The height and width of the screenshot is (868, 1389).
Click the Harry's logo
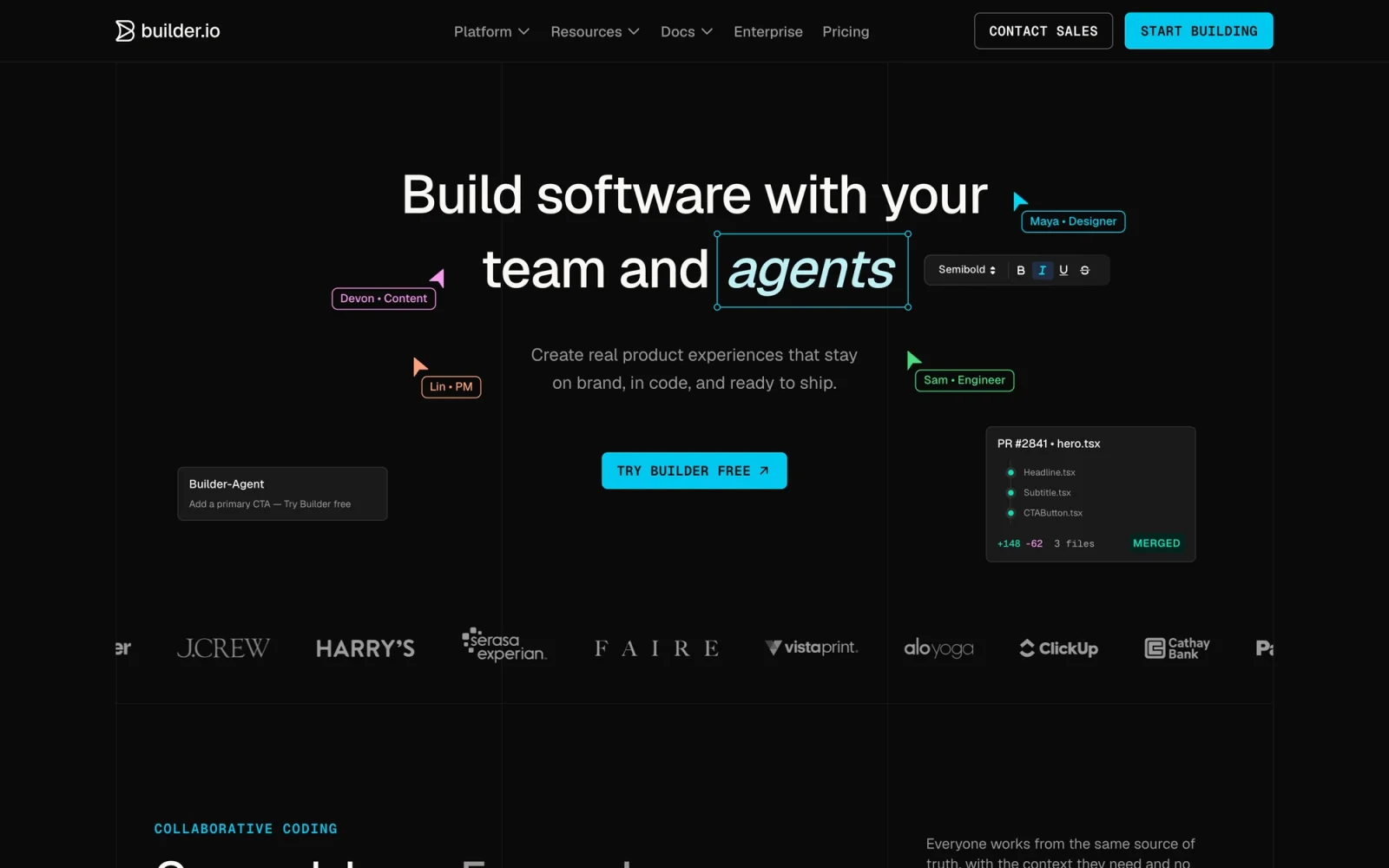[x=365, y=648]
